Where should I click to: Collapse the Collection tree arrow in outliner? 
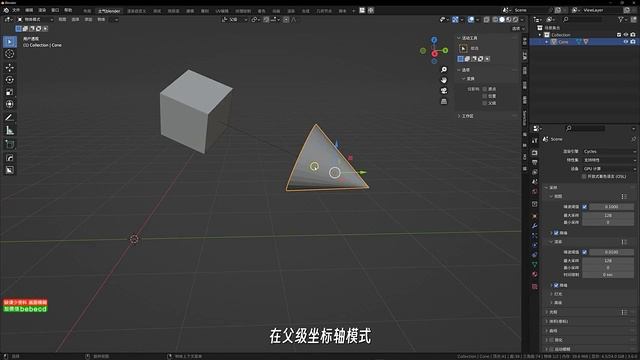pyautogui.click(x=540, y=35)
